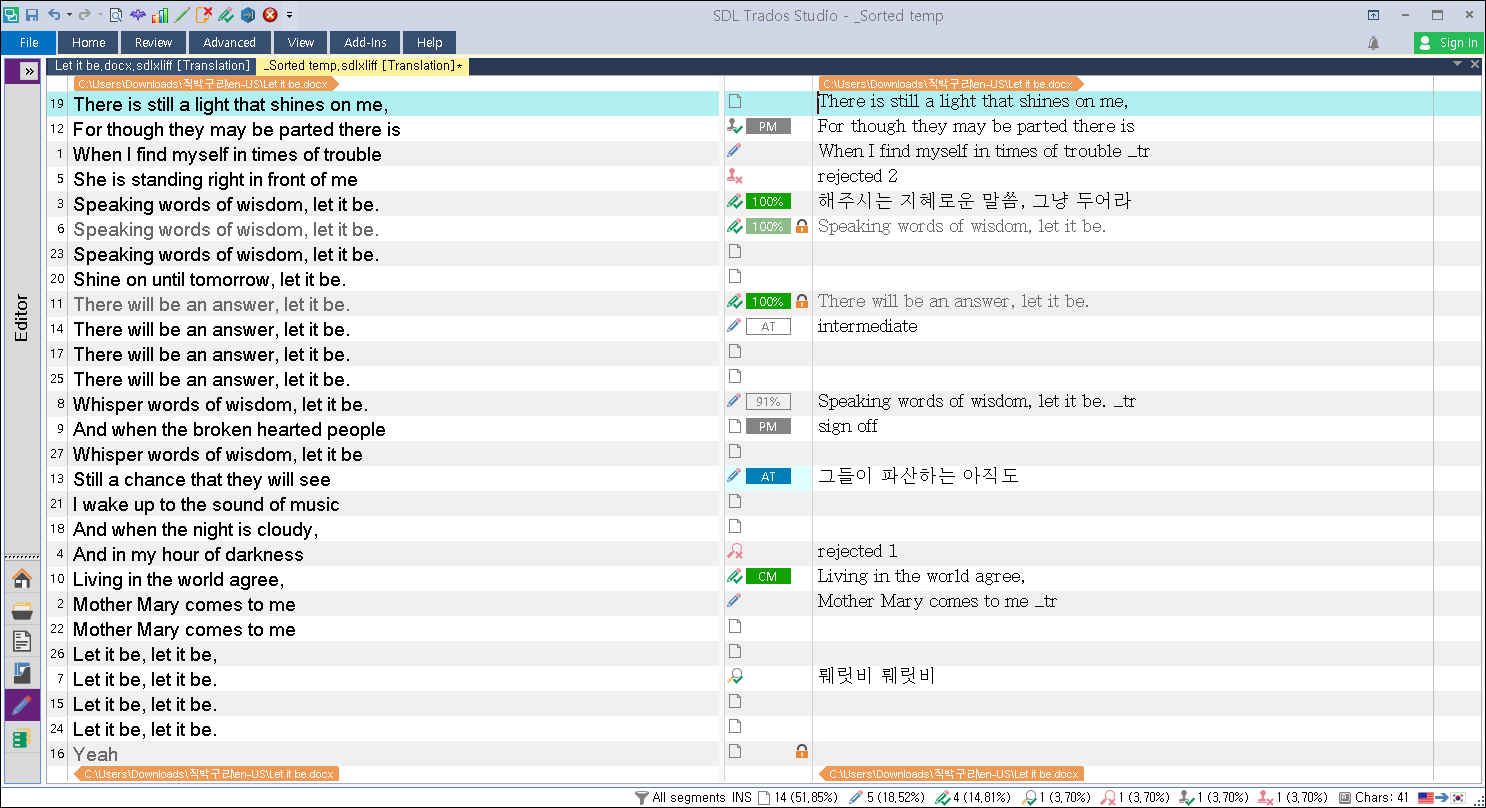Click source 'I wake up to the sound of music'
Image resolution: width=1486 pixels, height=808 pixels.
pyautogui.click(x=206, y=505)
